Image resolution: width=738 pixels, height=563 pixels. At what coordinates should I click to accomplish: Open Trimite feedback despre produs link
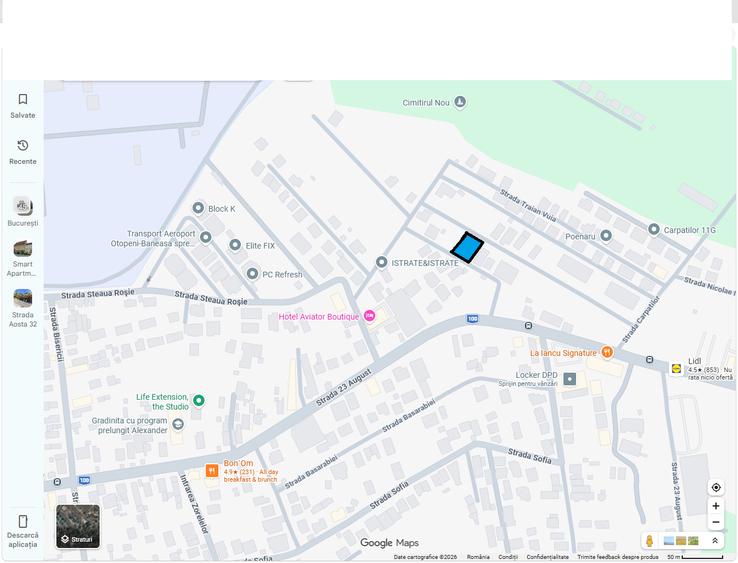coord(618,557)
